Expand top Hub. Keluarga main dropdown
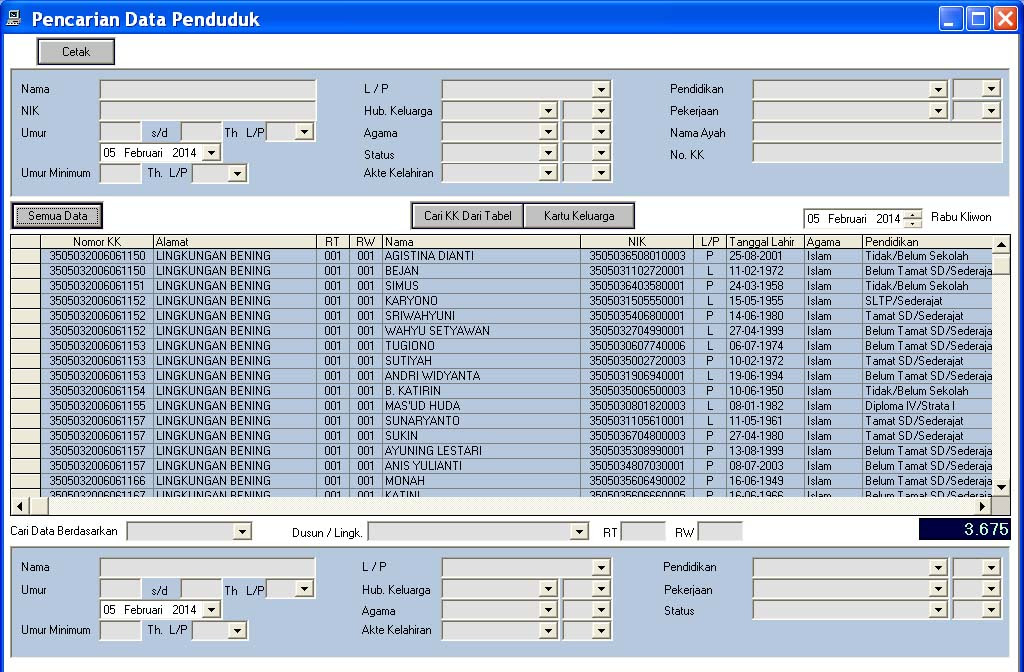This screenshot has height=672, width=1024. pyautogui.click(x=548, y=111)
